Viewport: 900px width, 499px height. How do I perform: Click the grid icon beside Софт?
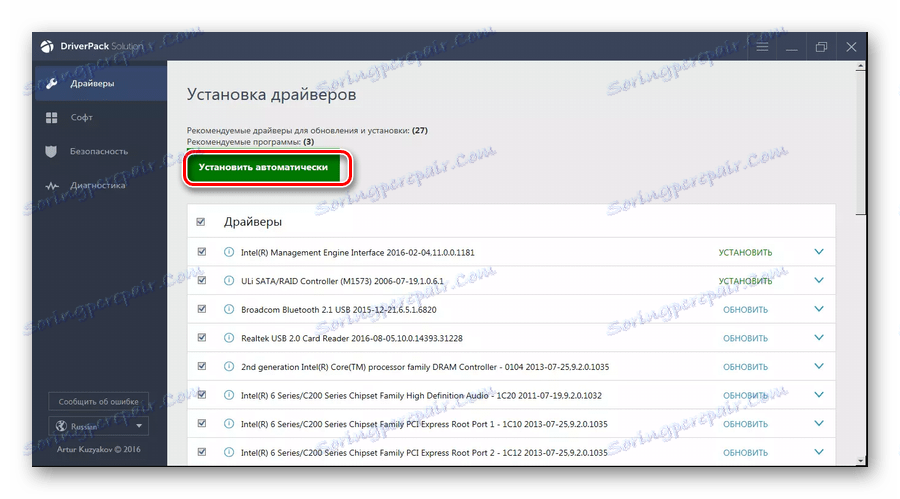pyautogui.click(x=52, y=118)
